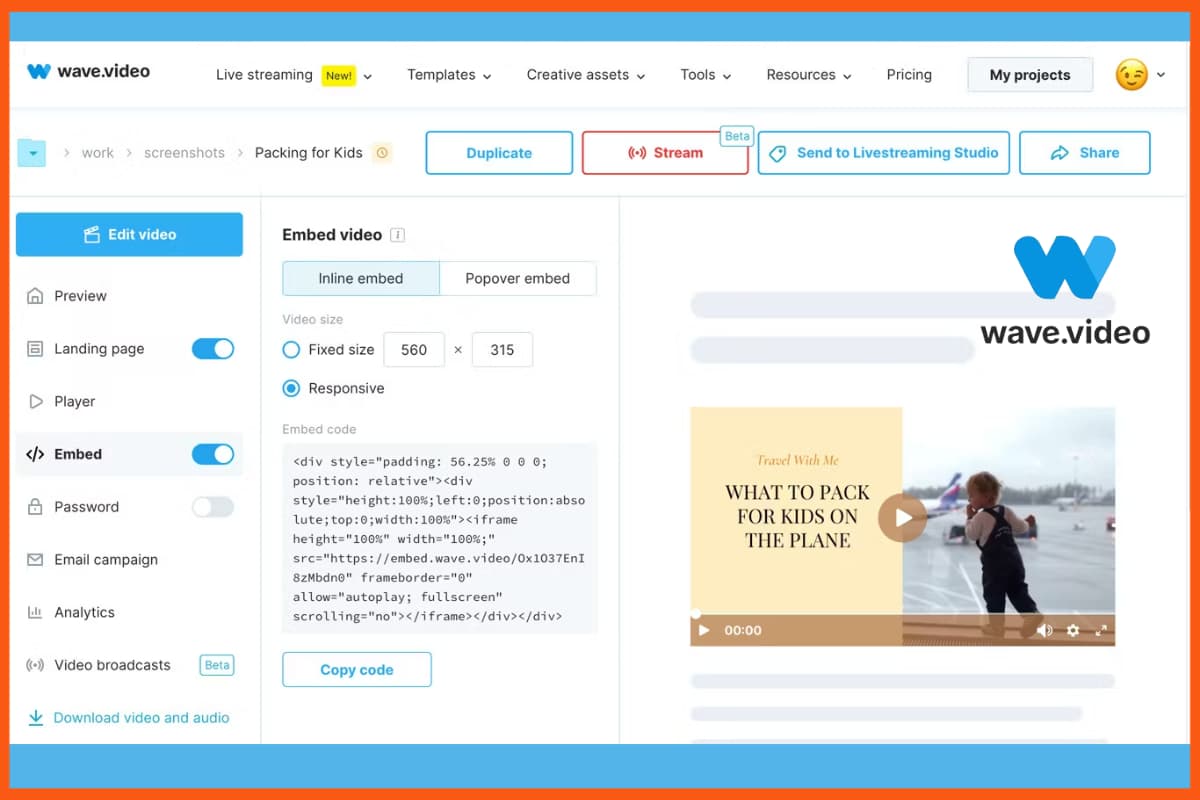Open the Email campaign section
This screenshot has width=1200, height=800.
click(x=103, y=559)
